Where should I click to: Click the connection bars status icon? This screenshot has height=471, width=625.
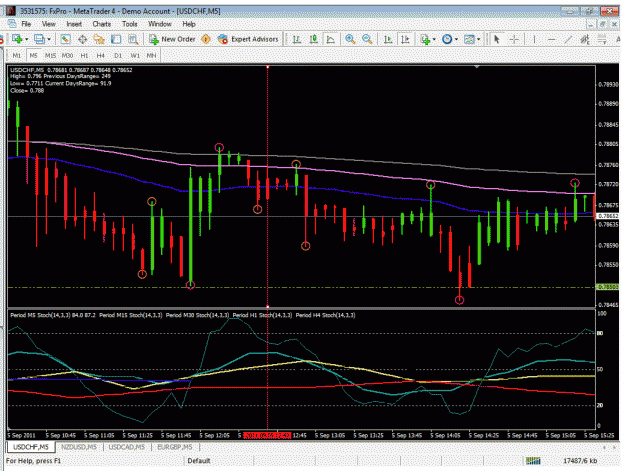coord(533,461)
